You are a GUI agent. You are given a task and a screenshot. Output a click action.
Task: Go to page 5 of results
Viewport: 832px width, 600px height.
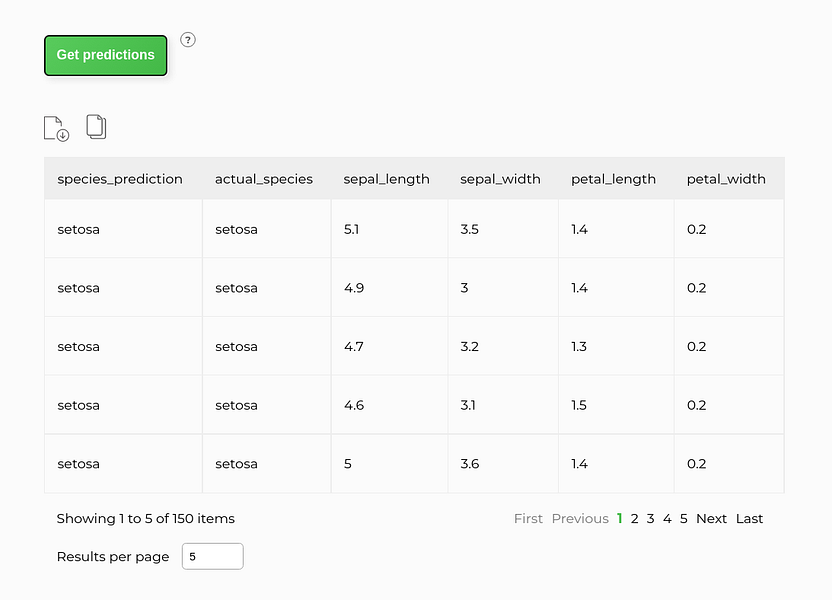(x=683, y=519)
